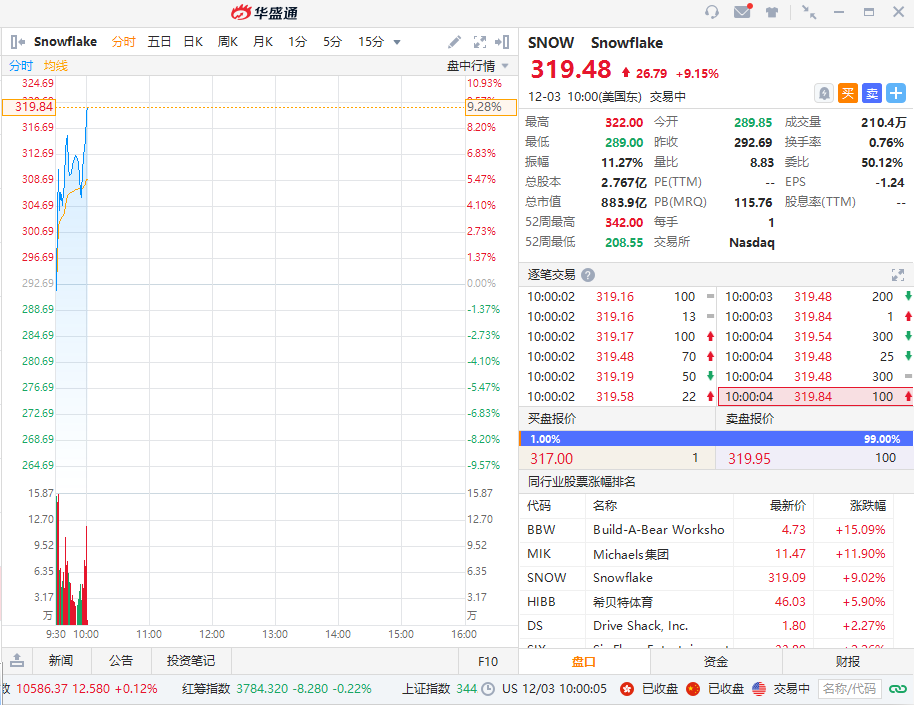Toggle the 均线 moving average line

[56, 66]
